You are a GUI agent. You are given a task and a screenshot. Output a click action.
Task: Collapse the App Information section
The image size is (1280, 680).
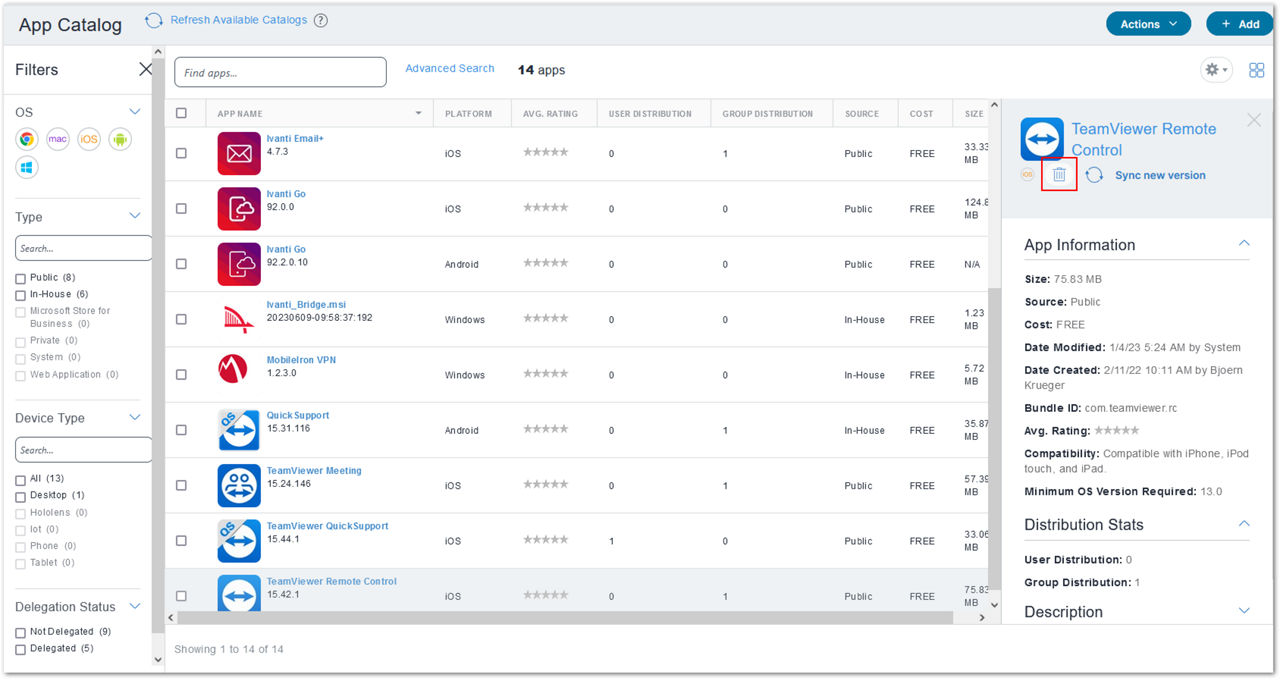(1244, 244)
